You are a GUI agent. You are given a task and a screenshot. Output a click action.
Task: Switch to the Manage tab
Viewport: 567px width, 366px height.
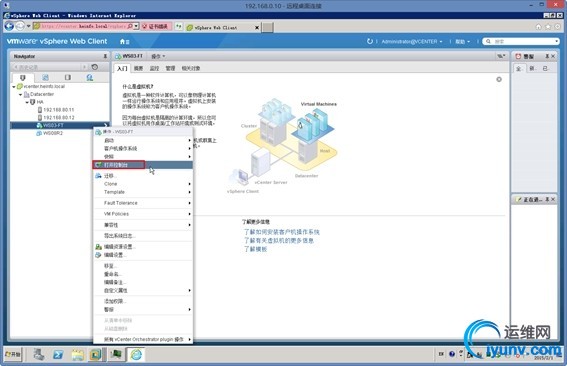tap(170, 68)
